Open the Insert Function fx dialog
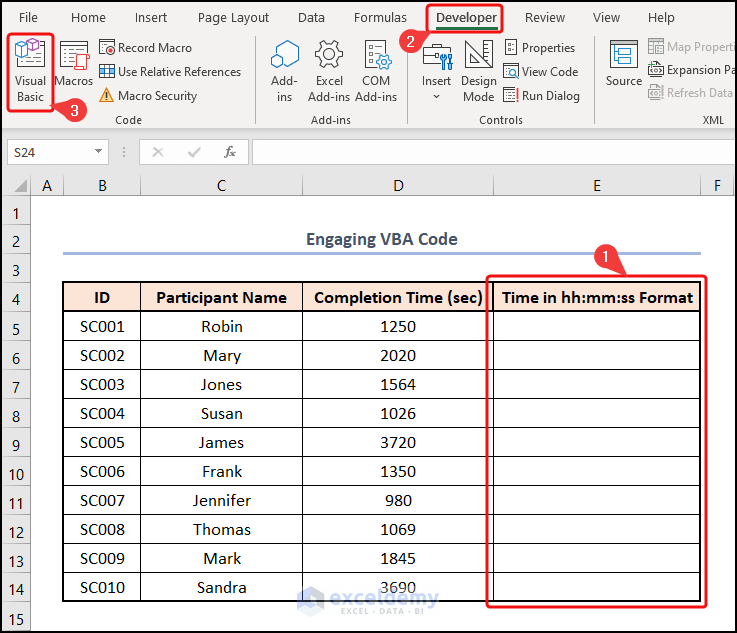 click(x=229, y=152)
